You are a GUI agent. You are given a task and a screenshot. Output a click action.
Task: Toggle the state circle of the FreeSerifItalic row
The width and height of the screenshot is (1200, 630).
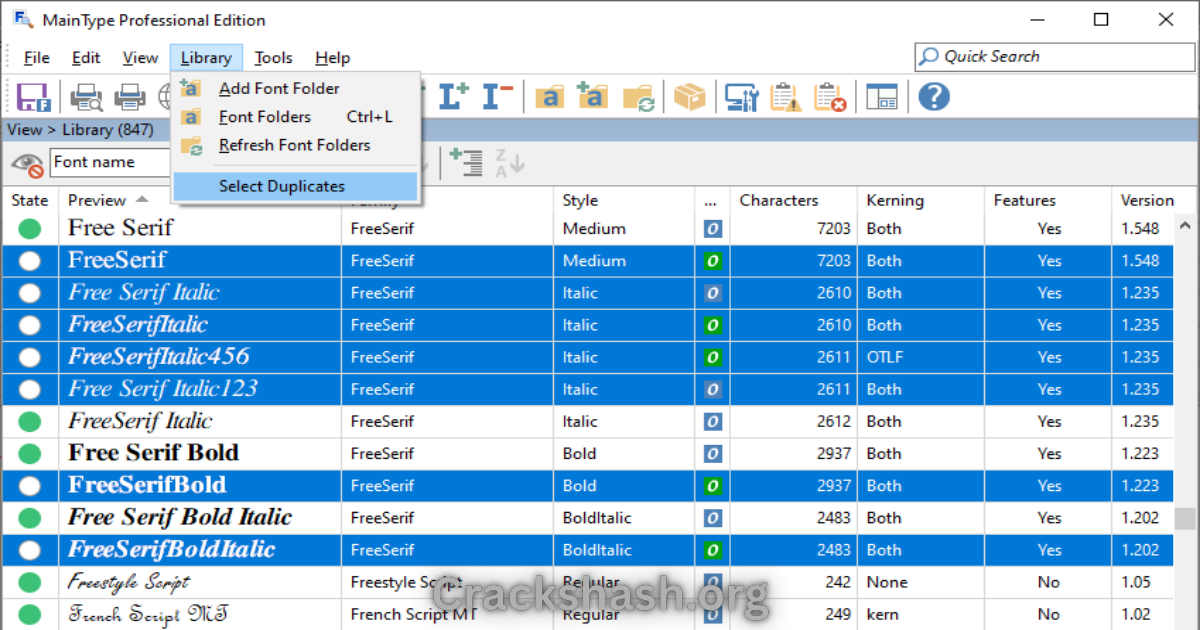30,325
